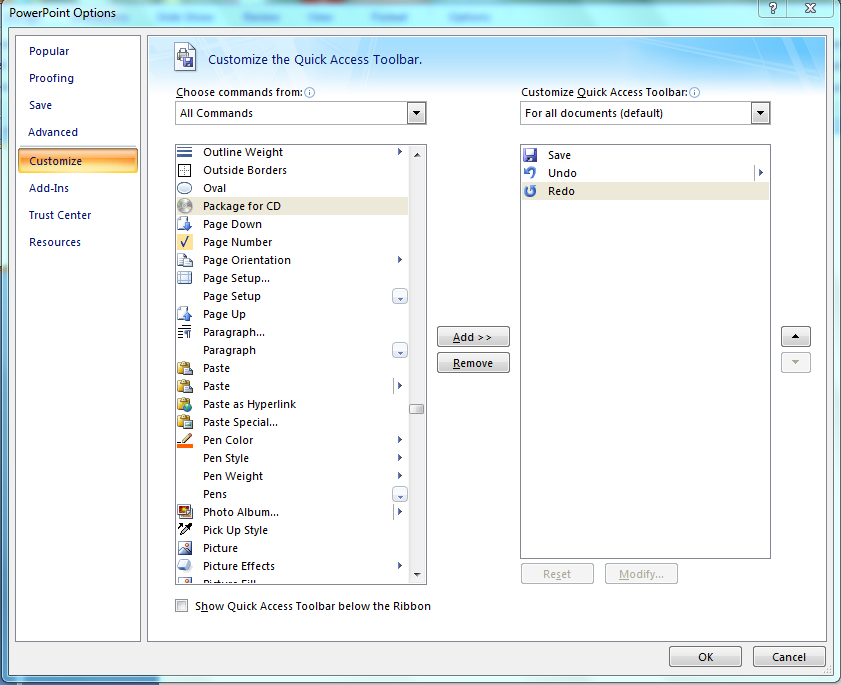Move the selected command up with arrow
The height and width of the screenshot is (685, 841).
click(795, 337)
